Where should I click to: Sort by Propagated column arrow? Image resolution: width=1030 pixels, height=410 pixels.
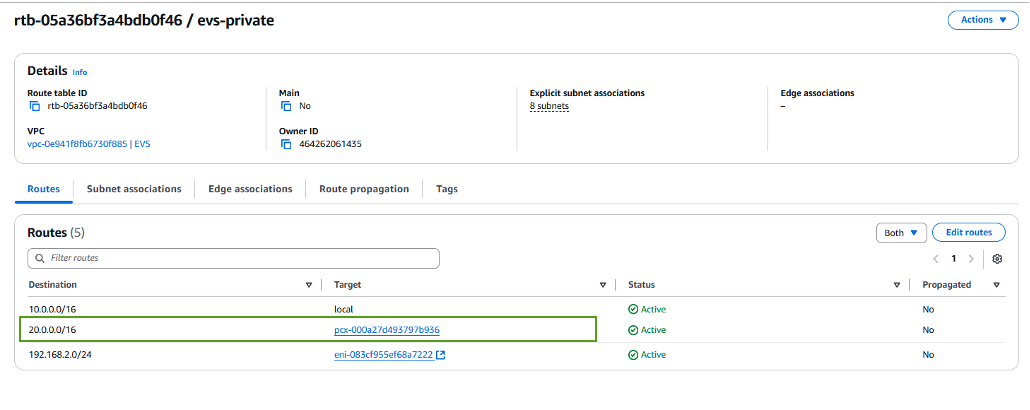(x=997, y=285)
